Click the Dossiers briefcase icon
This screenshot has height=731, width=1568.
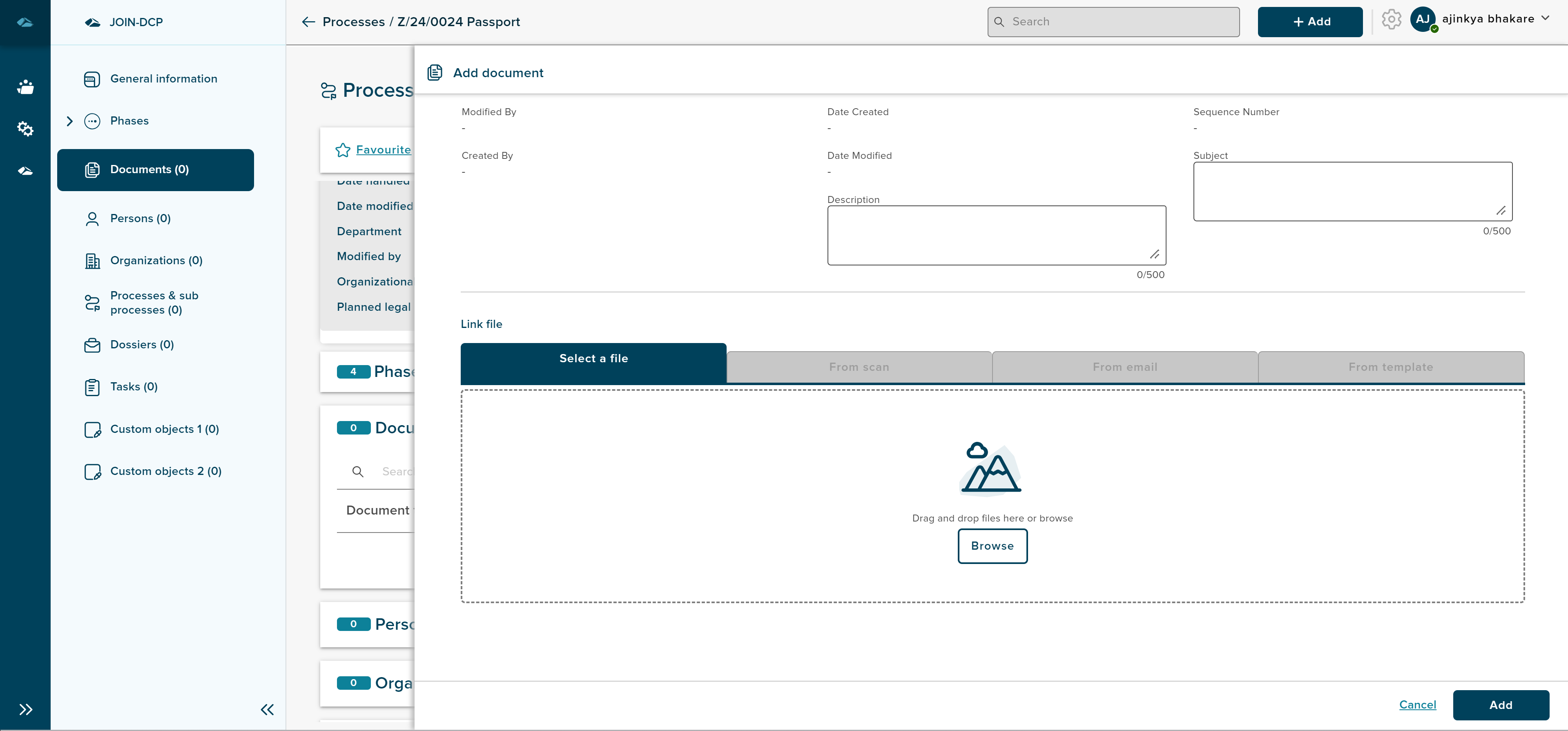point(92,345)
